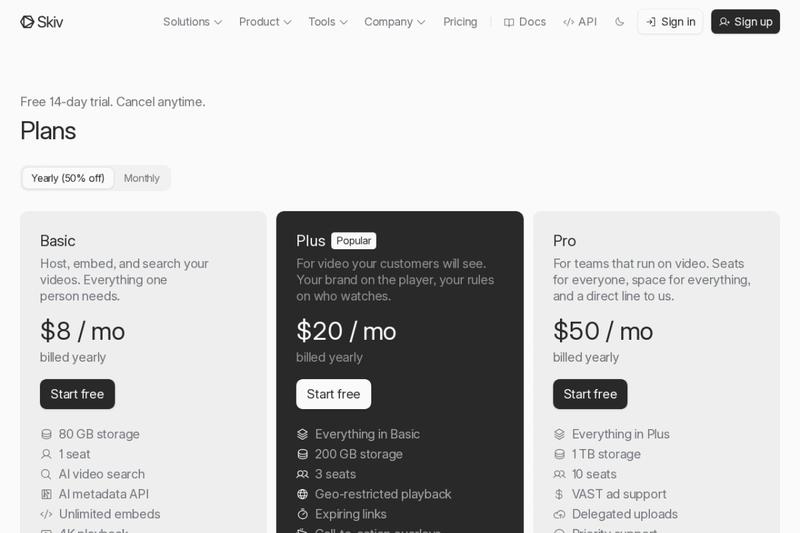The width and height of the screenshot is (800, 533).
Task: Open the Company dropdown menu
Action: (x=394, y=22)
